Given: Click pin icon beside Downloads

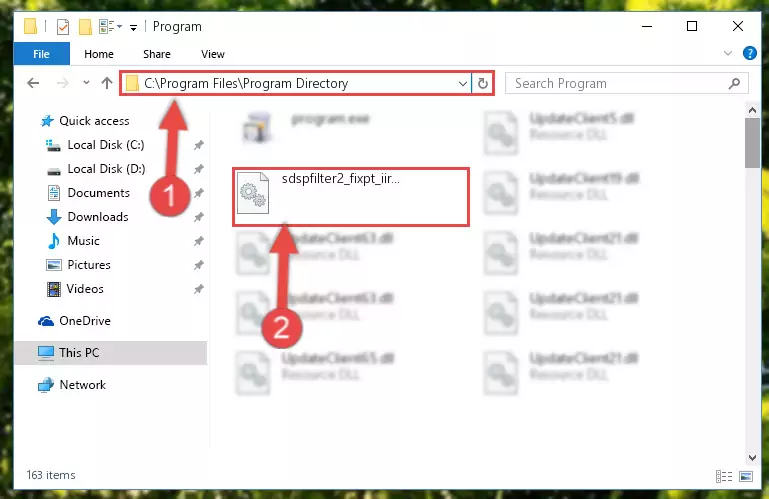Looking at the screenshot, I should point(198,217).
